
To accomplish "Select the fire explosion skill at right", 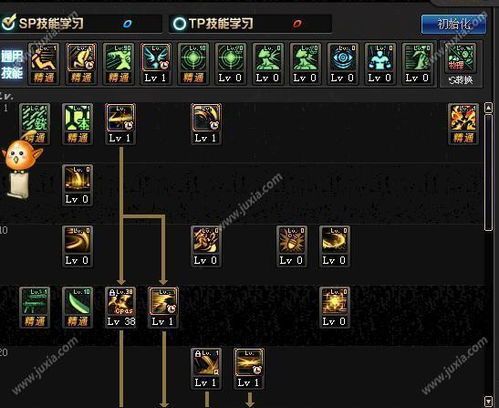I will click(463, 124).
